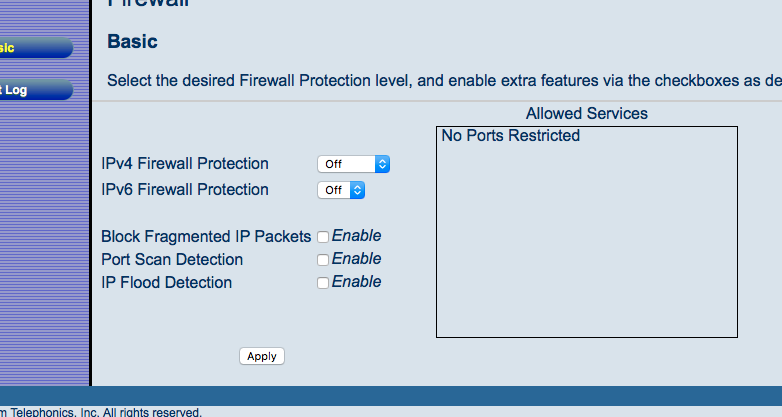782x417 pixels.
Task: Click the Allowed Services heading
Action: 586,114
